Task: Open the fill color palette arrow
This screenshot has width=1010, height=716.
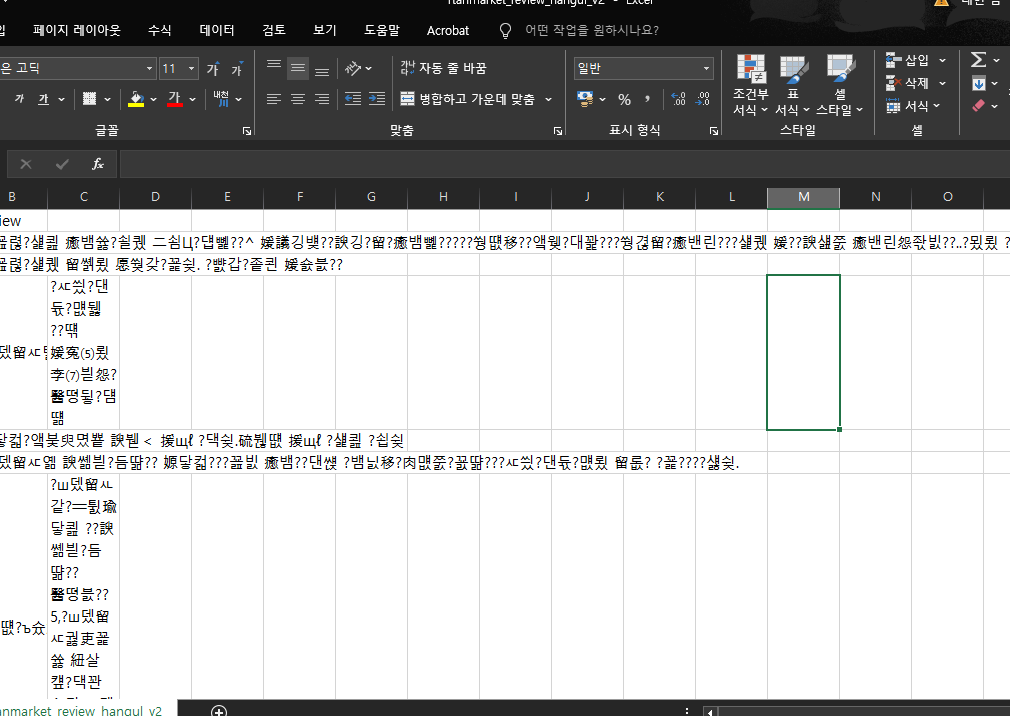Action: pos(153,99)
